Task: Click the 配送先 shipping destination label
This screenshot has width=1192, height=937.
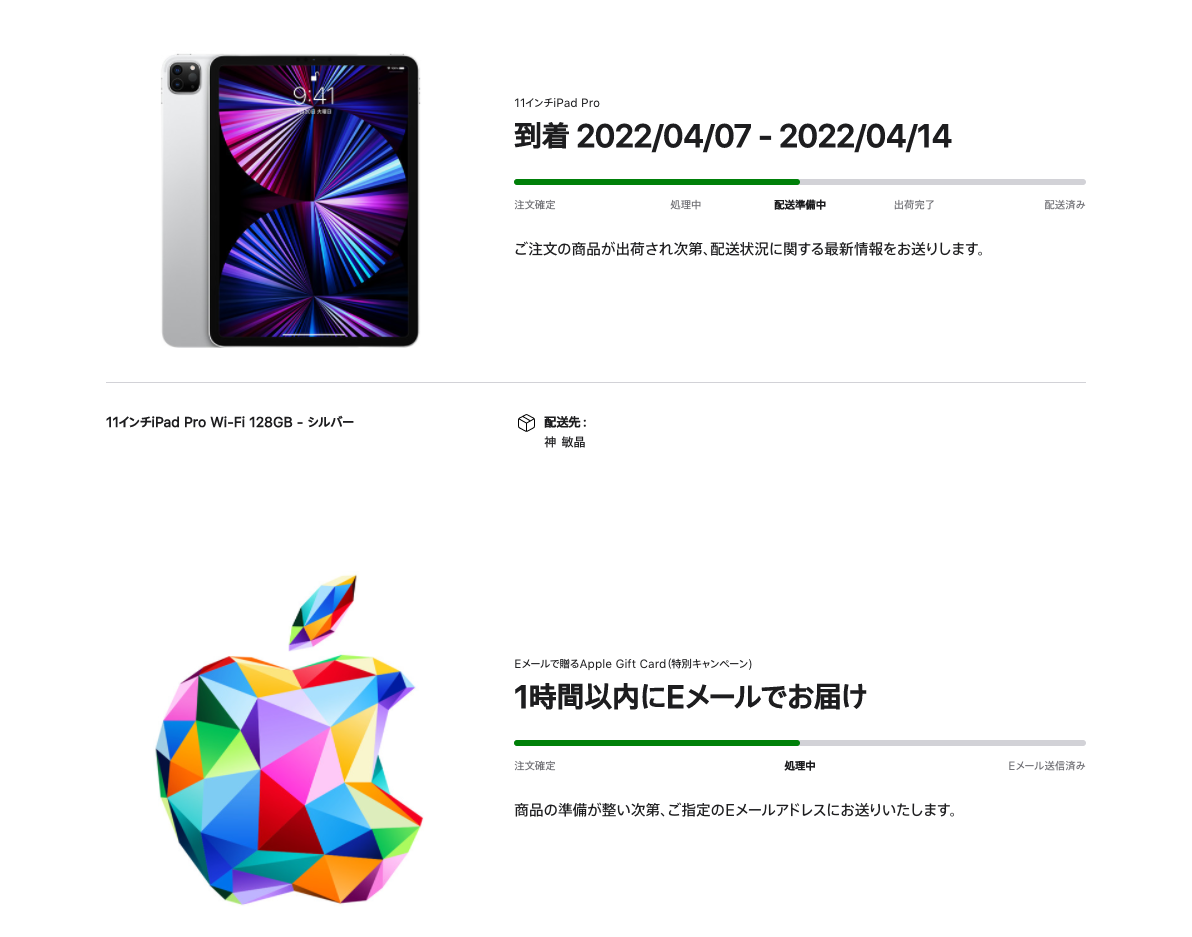Action: pyautogui.click(x=565, y=422)
